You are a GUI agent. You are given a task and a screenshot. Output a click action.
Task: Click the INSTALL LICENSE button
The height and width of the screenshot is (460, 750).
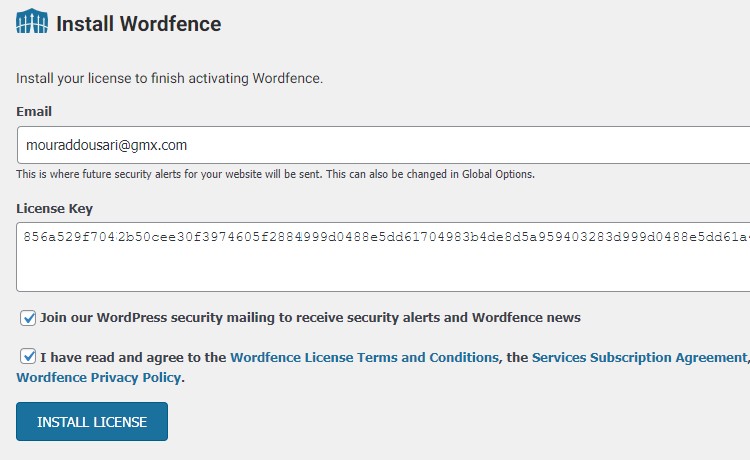pyautogui.click(x=92, y=421)
